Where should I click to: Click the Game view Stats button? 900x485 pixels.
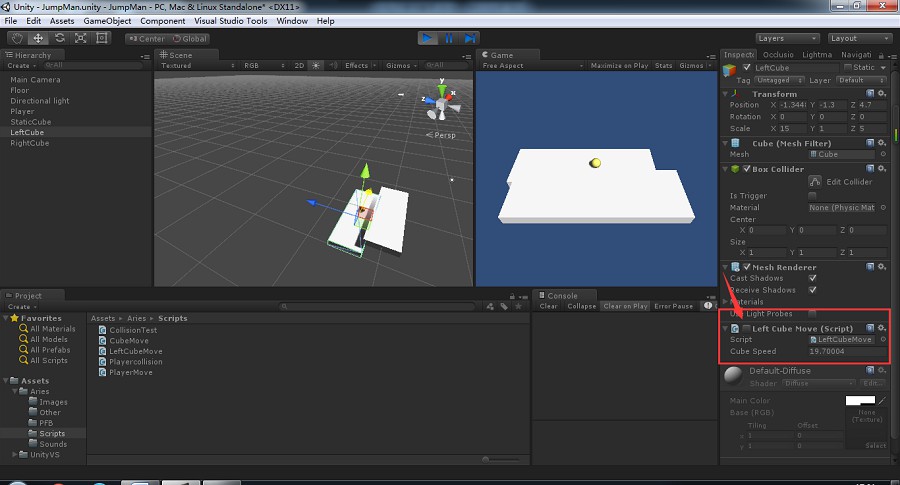pos(664,65)
